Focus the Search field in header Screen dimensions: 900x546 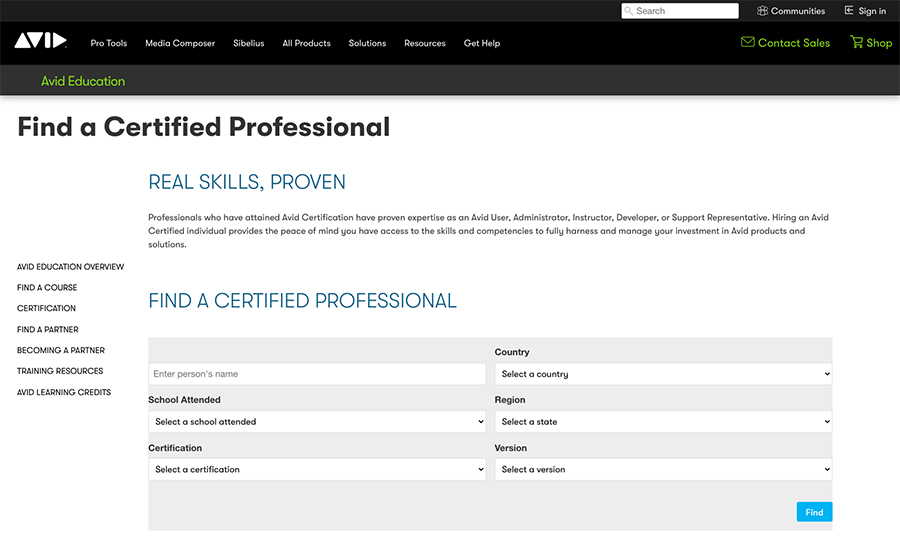tap(680, 11)
